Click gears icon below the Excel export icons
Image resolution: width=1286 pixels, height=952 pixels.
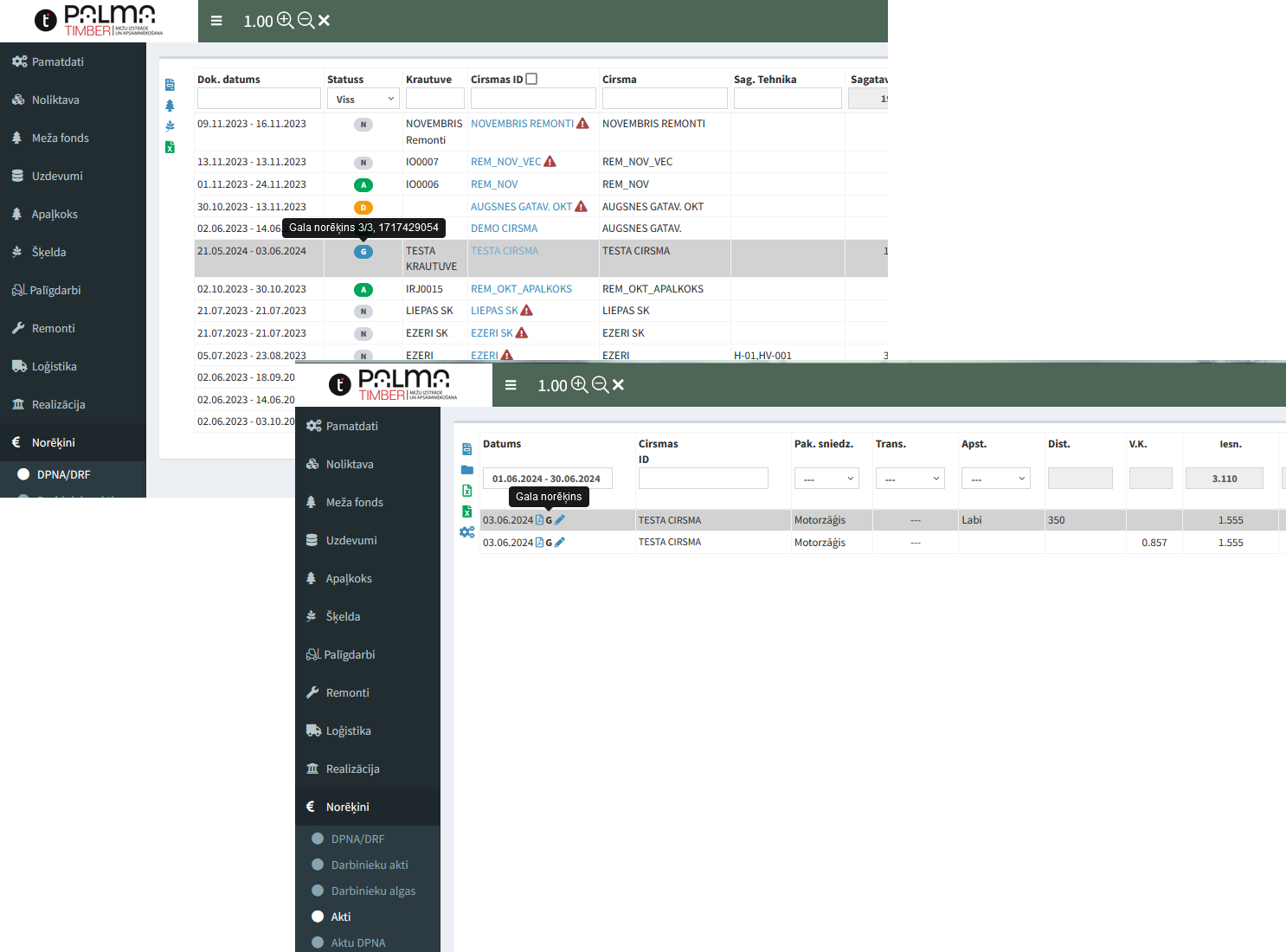(467, 532)
